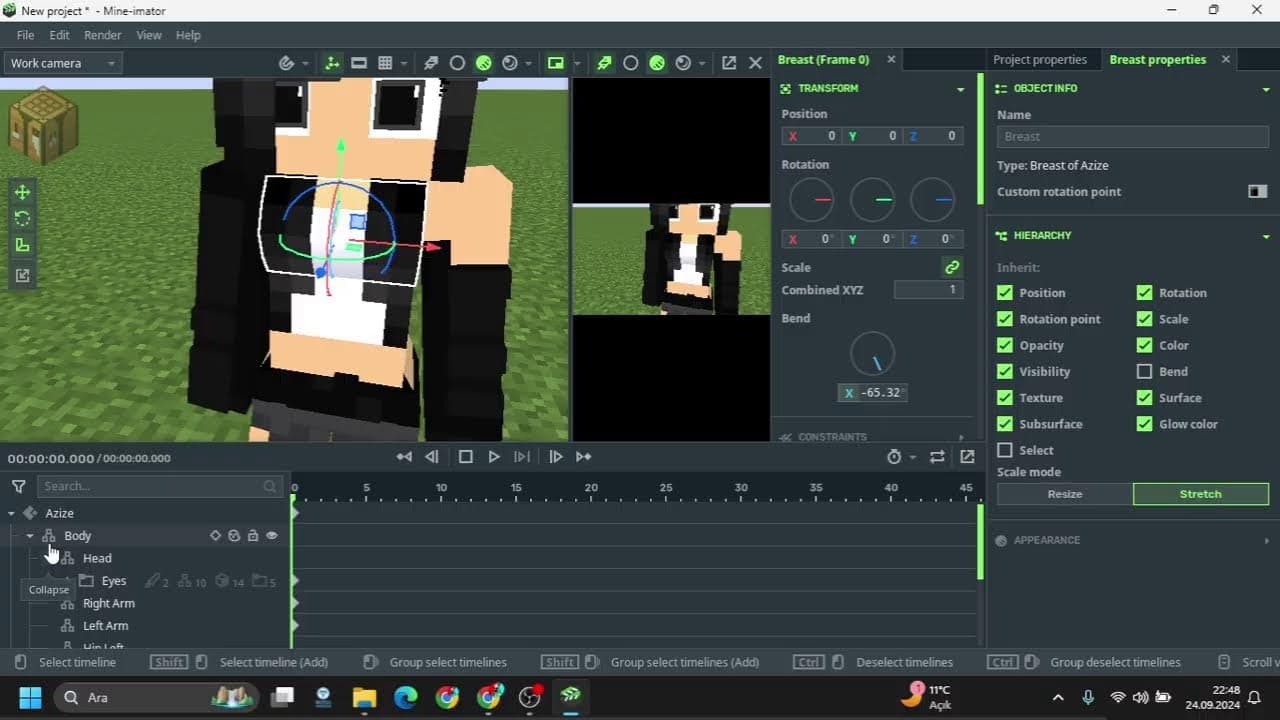
Task: Click the left viewport flat shading circle icon
Action: 457,63
